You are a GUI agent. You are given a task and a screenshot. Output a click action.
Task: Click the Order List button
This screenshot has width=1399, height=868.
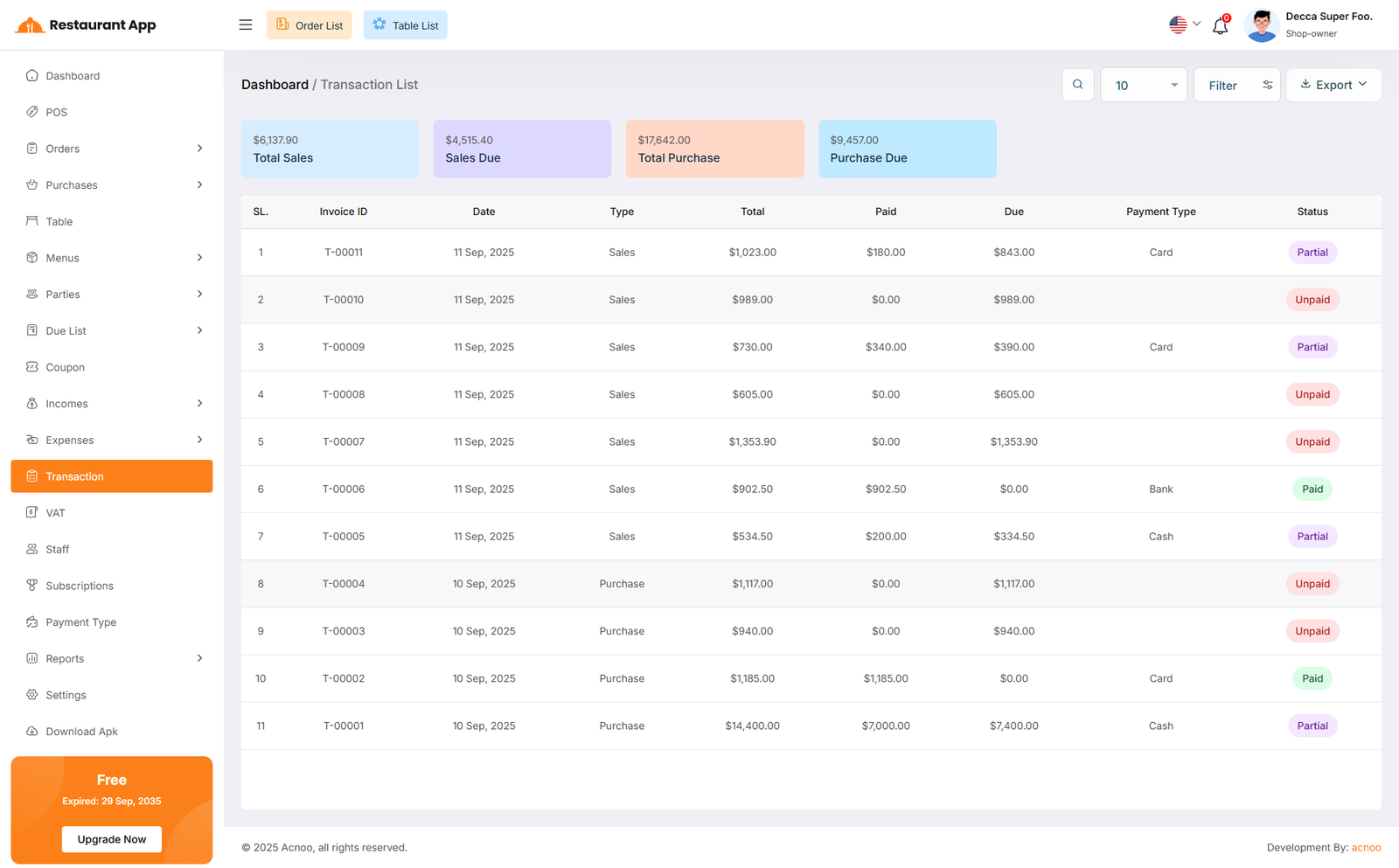(x=310, y=25)
